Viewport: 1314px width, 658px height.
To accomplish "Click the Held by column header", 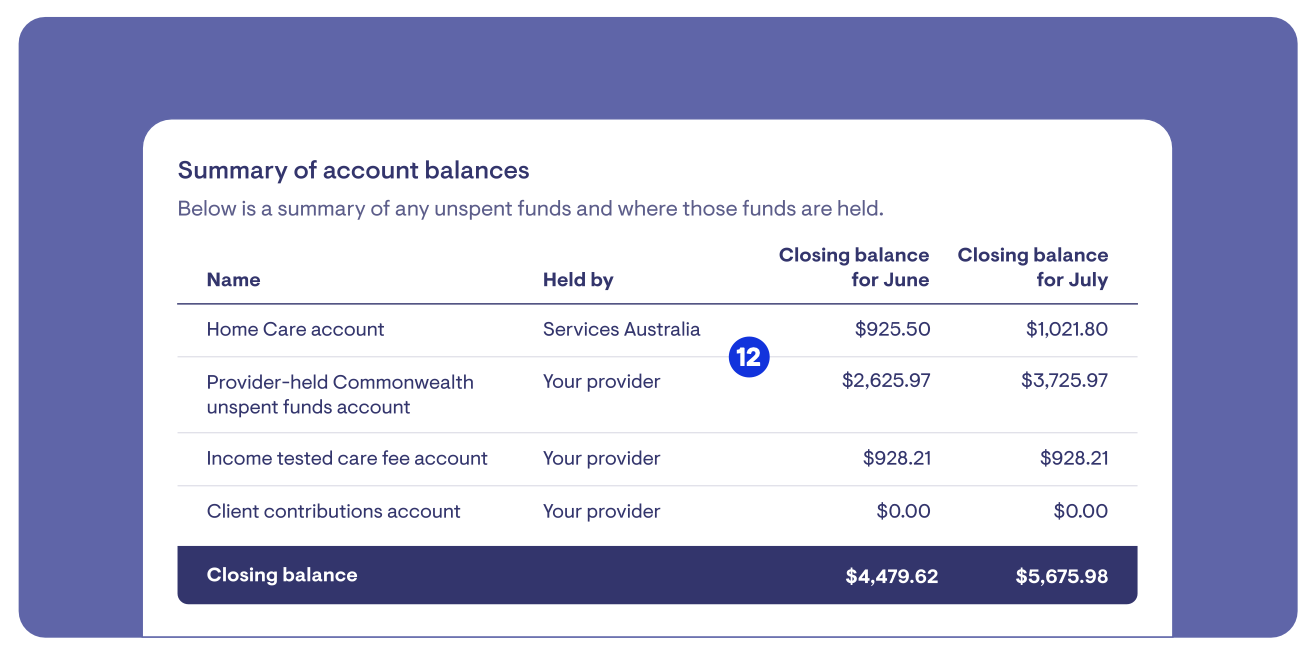I will (578, 280).
